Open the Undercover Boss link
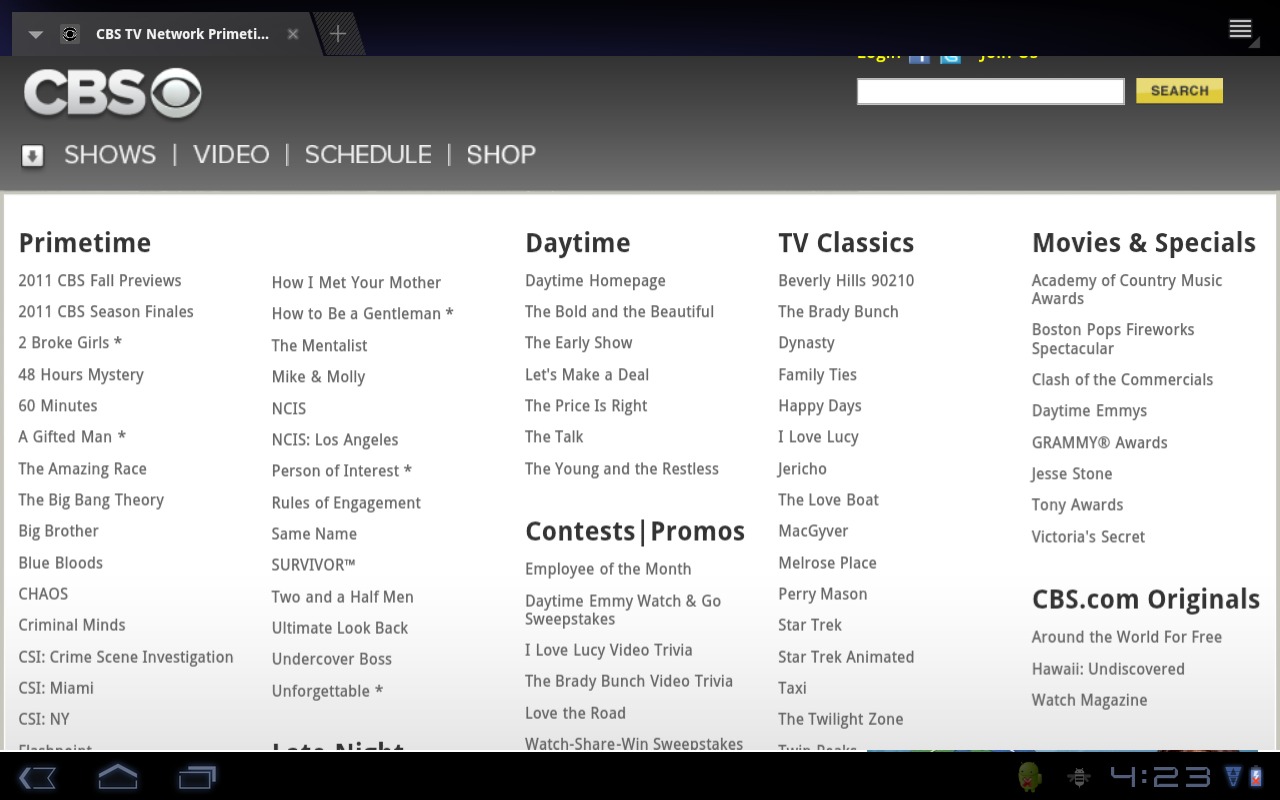The height and width of the screenshot is (800, 1280). coord(332,659)
